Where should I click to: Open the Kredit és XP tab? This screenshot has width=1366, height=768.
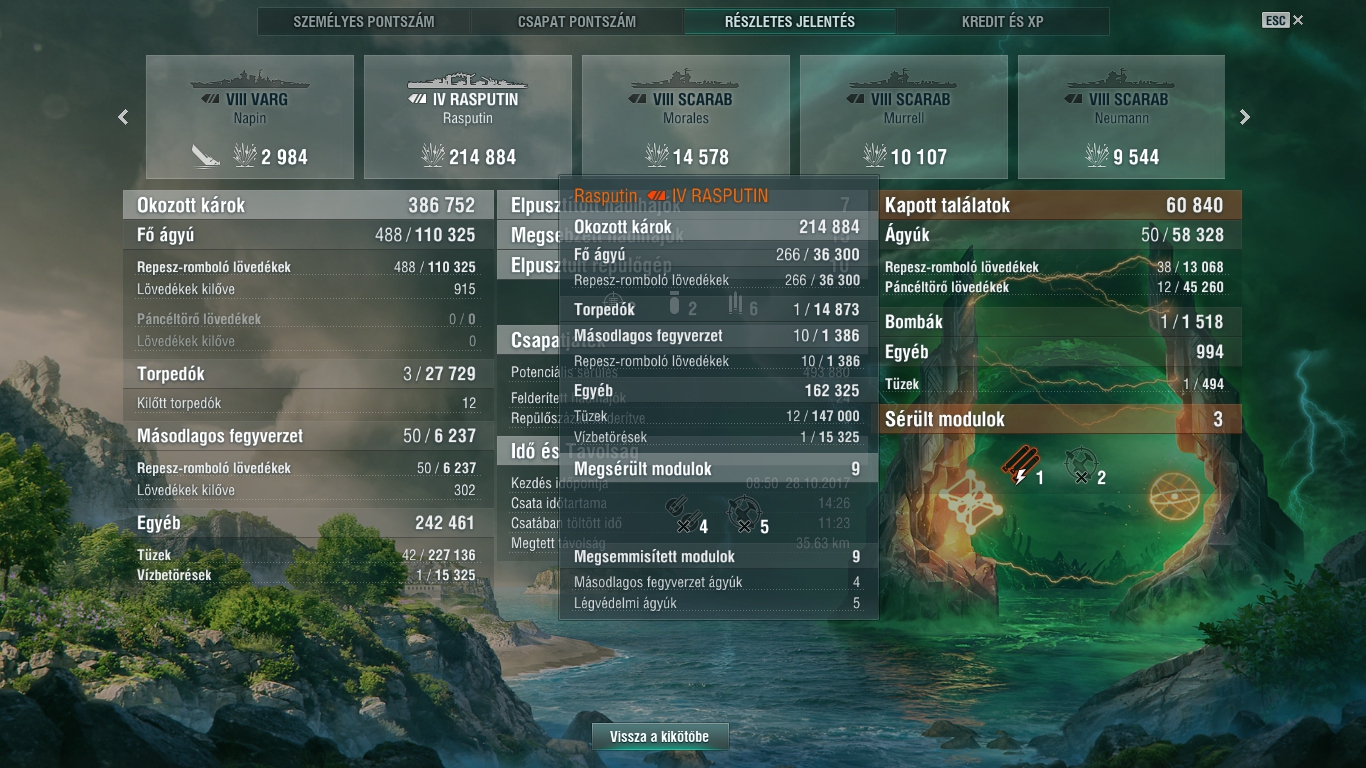1003,21
